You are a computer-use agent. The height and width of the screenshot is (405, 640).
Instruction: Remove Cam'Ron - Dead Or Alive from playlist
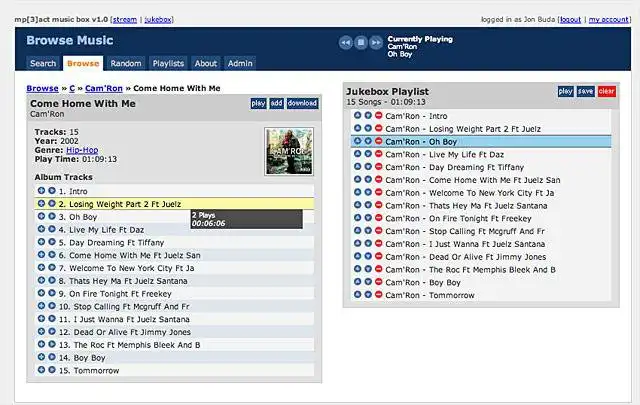pos(379,256)
